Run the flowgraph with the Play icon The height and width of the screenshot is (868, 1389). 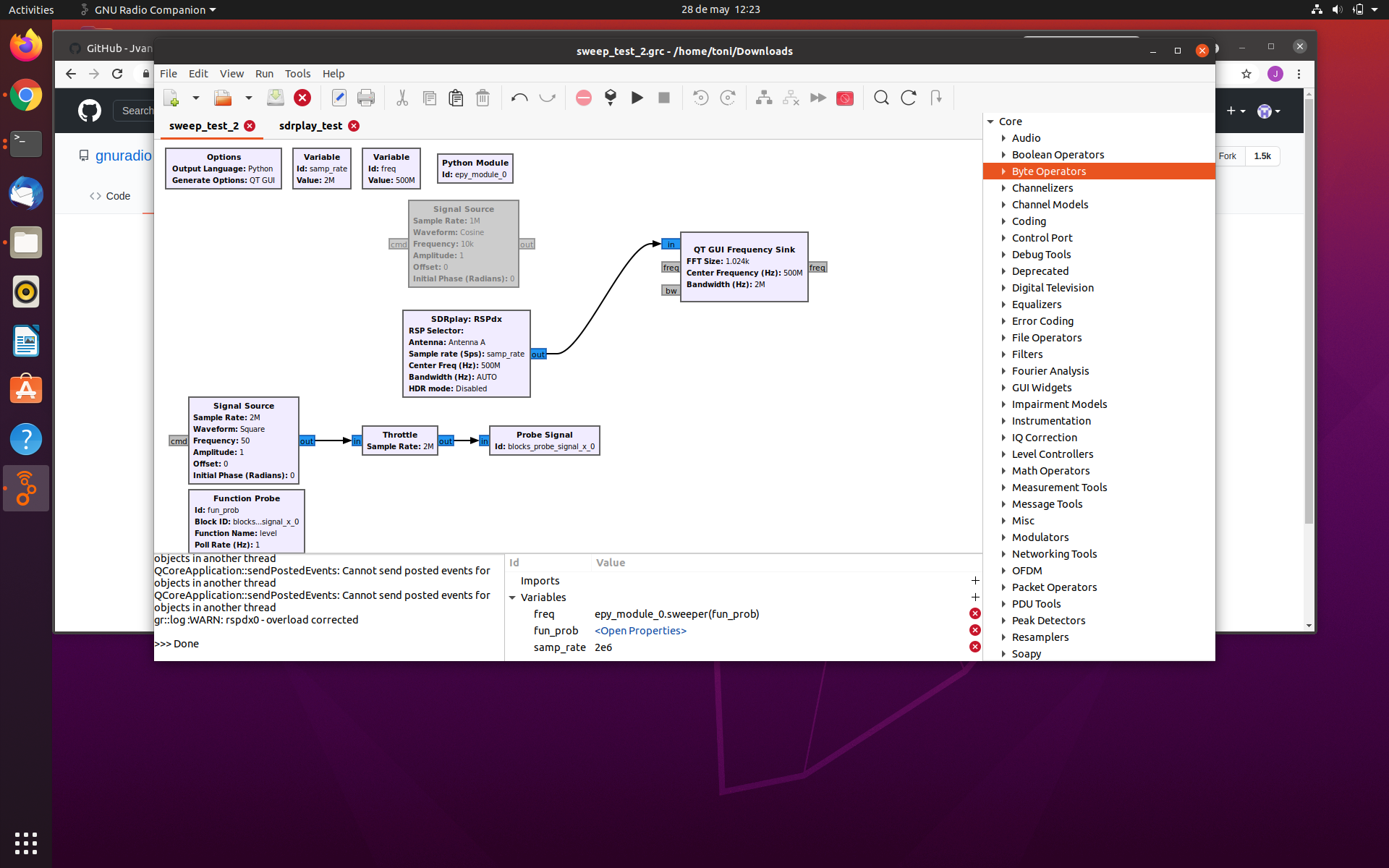coord(637,98)
